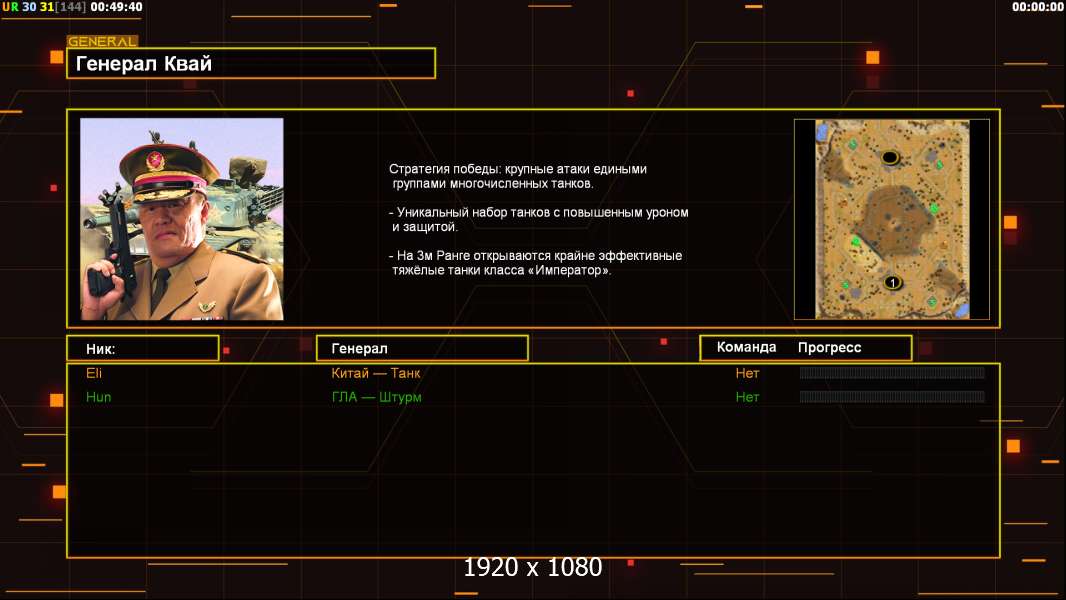Click the 'Прогресс' column header
The image size is (1066, 600).
pos(829,347)
